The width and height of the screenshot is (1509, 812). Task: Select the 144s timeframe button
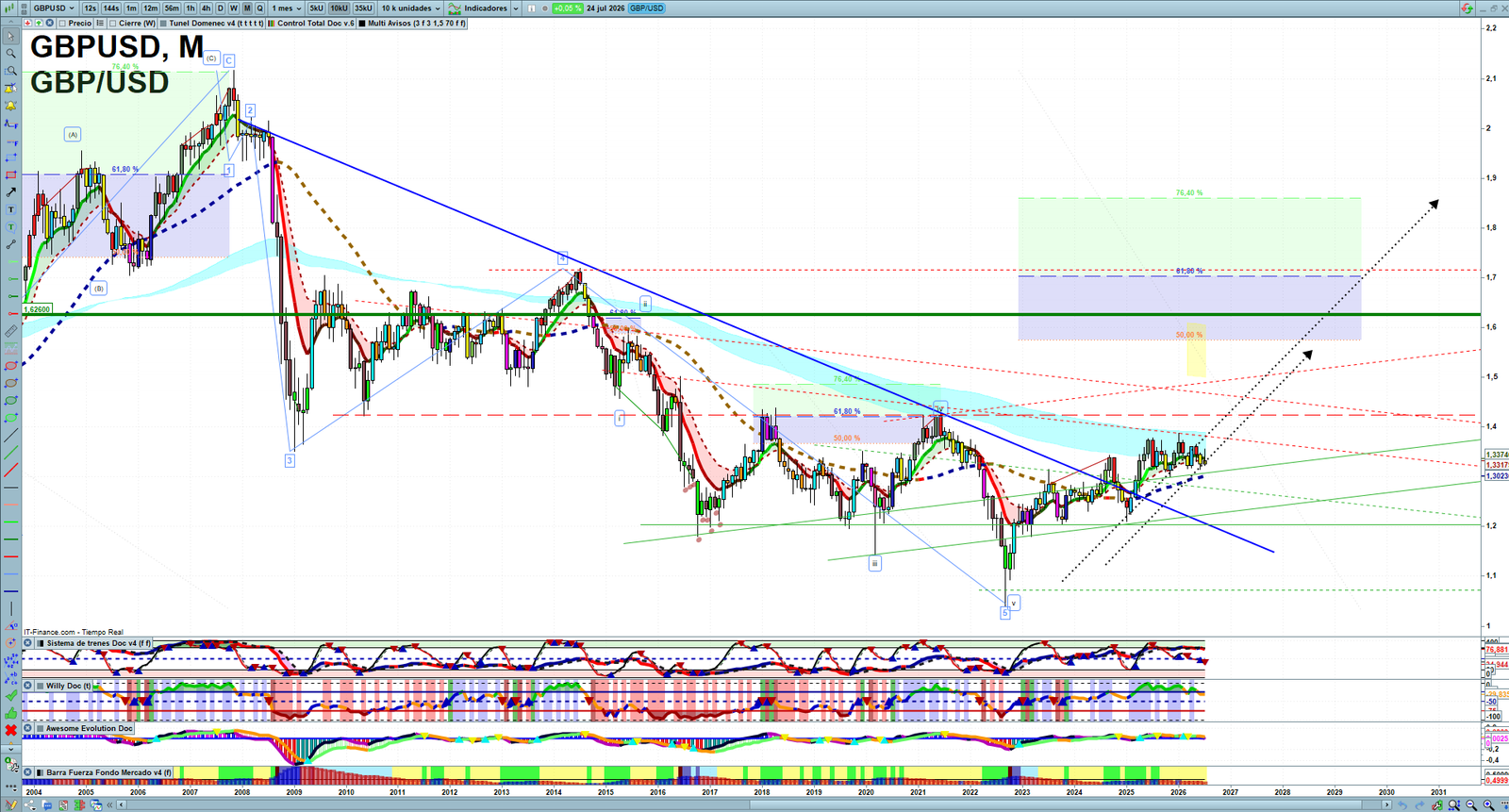(111, 8)
